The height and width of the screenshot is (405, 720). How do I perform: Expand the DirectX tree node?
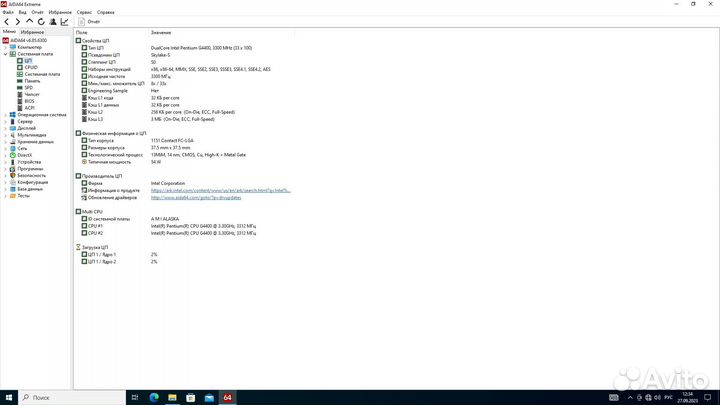pyautogui.click(x=6, y=155)
